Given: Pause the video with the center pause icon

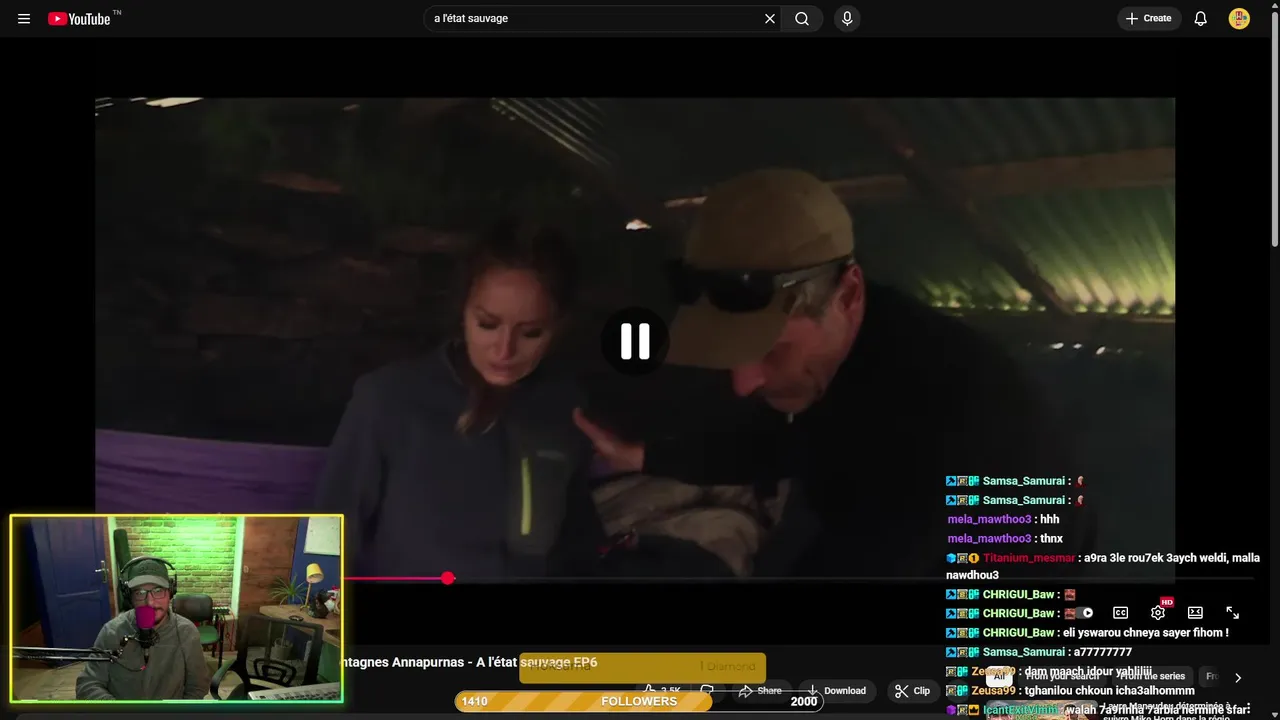Looking at the screenshot, I should 635,341.
